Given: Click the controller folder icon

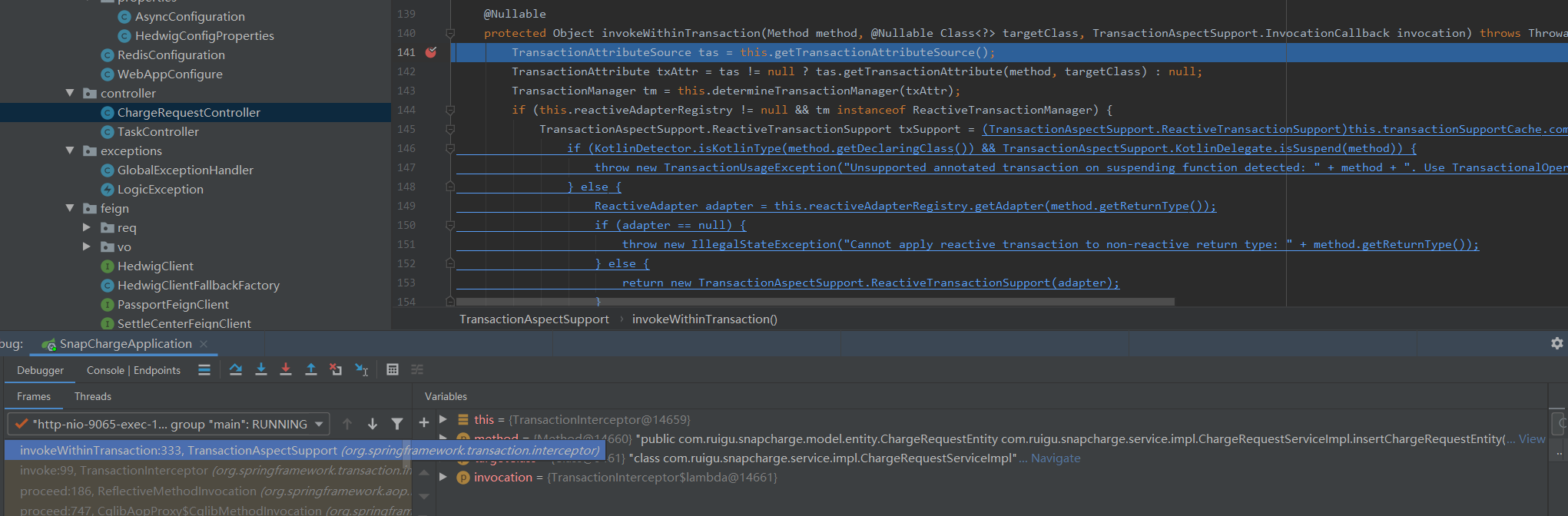Looking at the screenshot, I should pos(90,94).
